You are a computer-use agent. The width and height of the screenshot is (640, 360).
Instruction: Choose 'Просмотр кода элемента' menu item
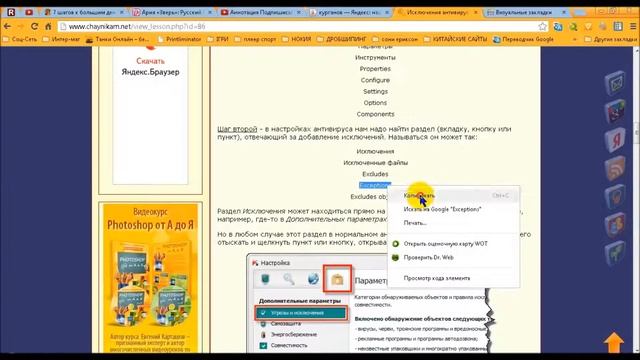coord(453,278)
